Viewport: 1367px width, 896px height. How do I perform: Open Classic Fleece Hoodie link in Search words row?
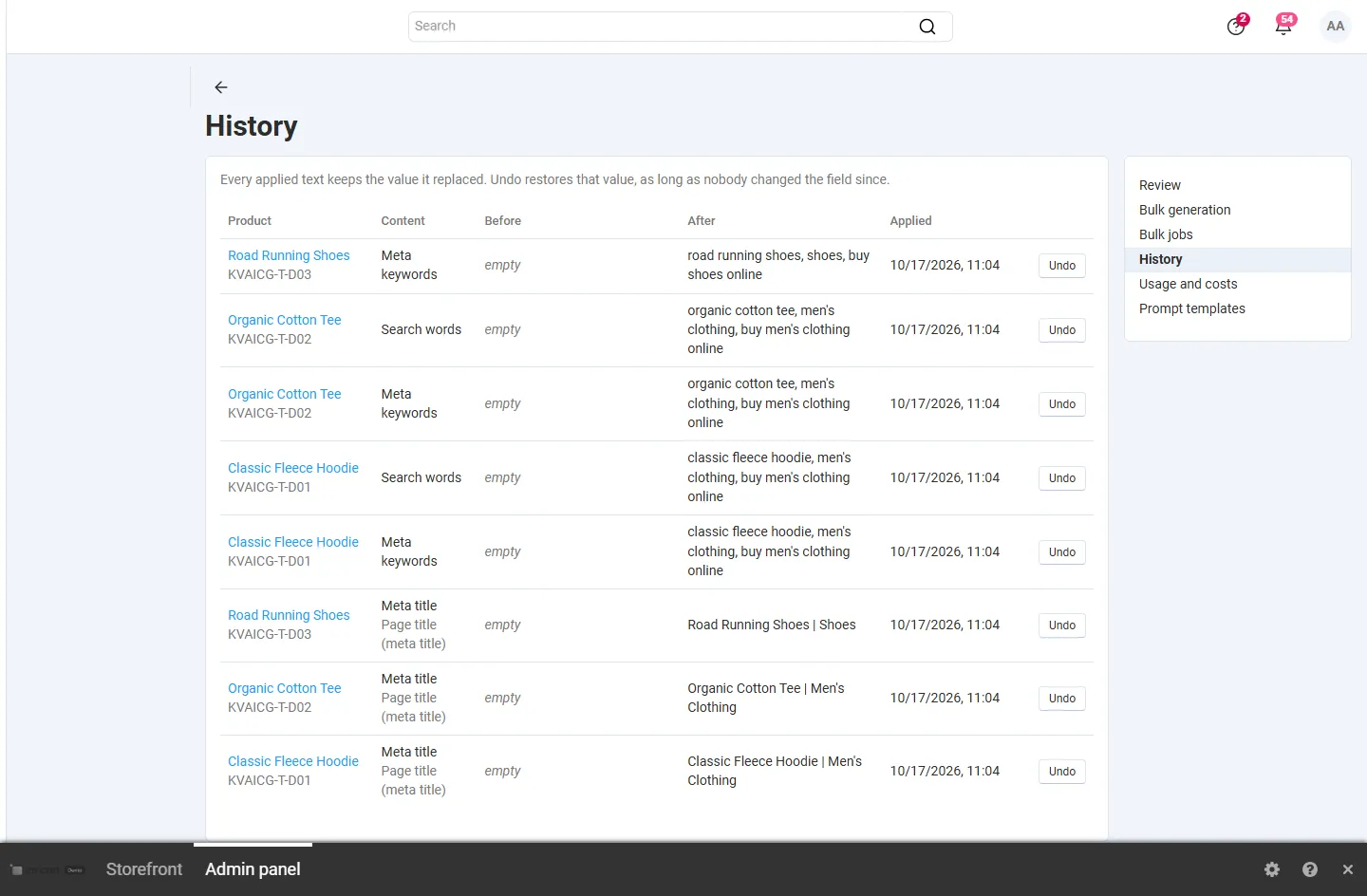pos(293,468)
